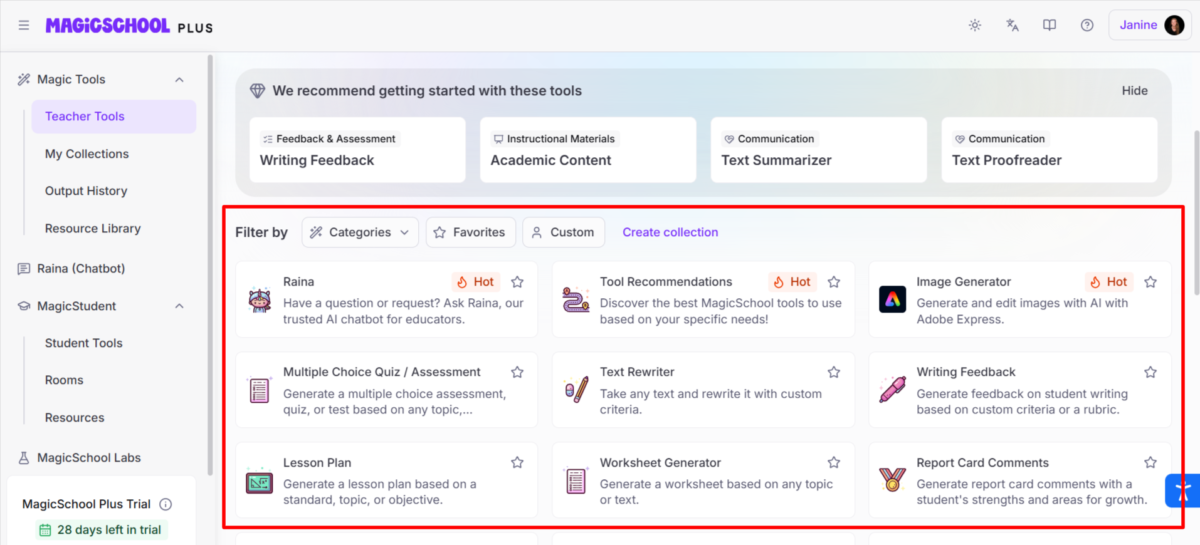Click the MagicSchool Plus Trial info icon
The width and height of the screenshot is (1200, 545).
[166, 504]
